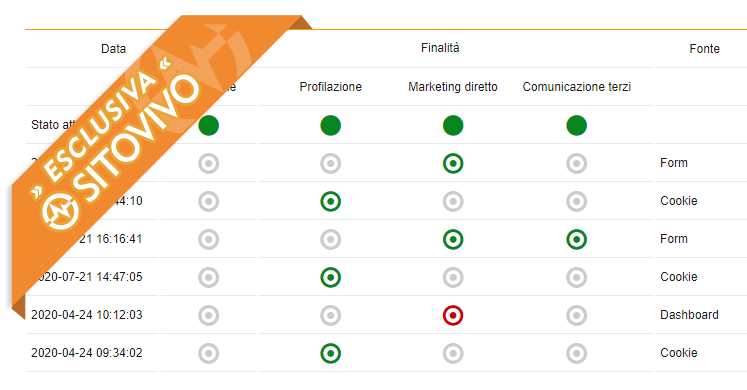
Task: Select green Profilazione radio in 14:47:05 row
Action: click(331, 277)
